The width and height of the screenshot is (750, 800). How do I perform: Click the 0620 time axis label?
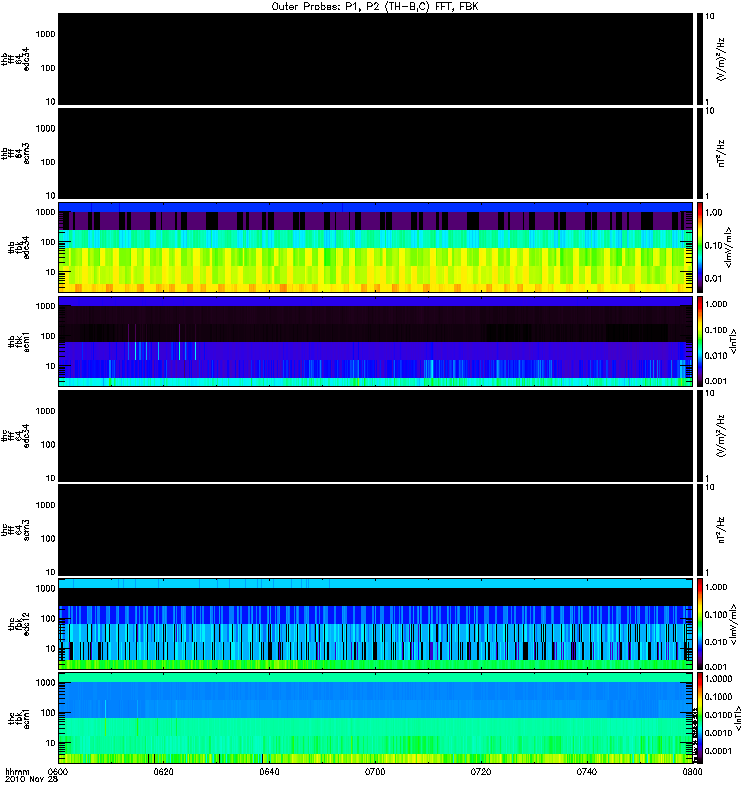click(x=163, y=772)
